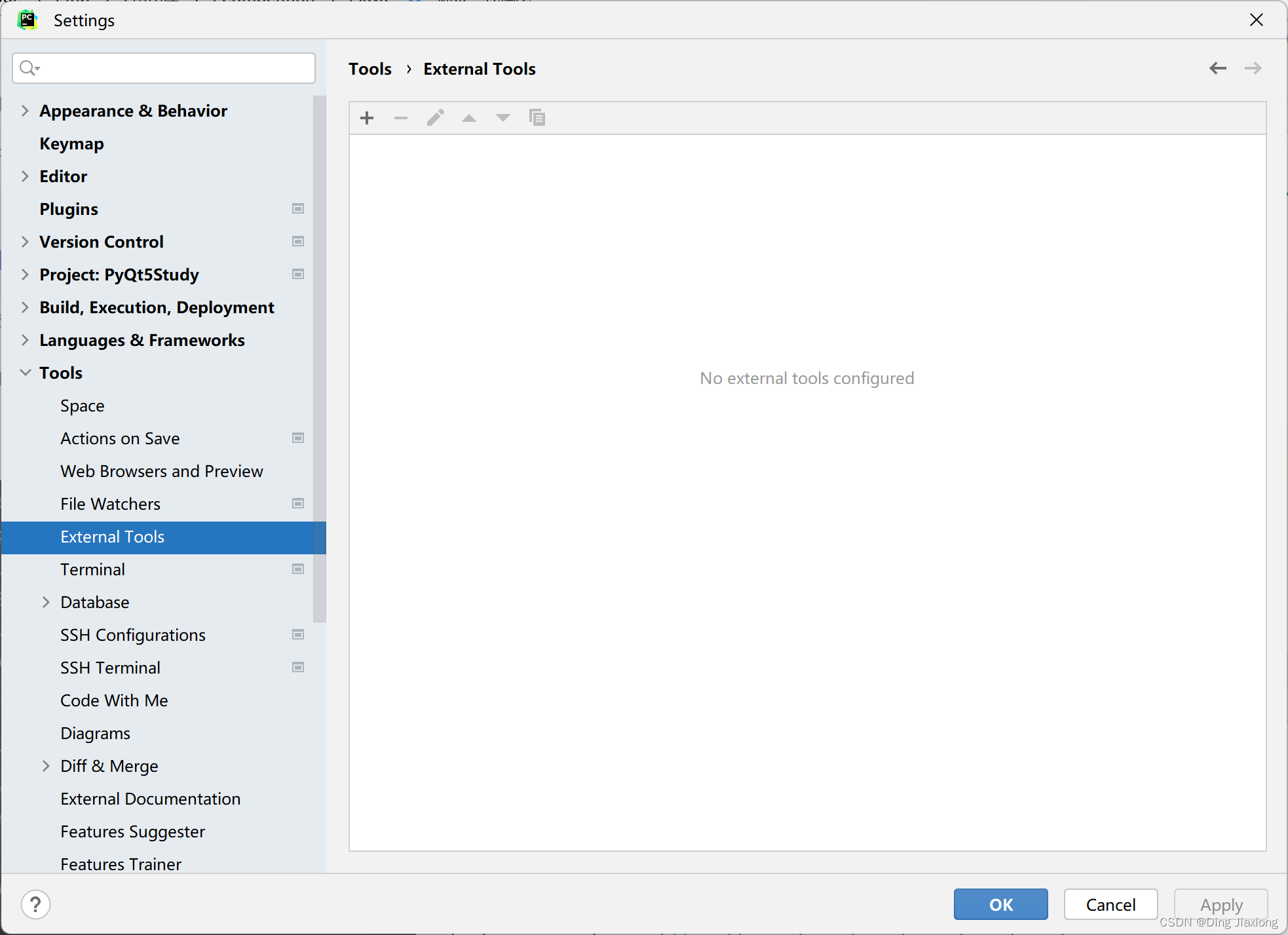Select Terminal under Tools
This screenshot has height=935, width=1288.
click(x=92, y=569)
